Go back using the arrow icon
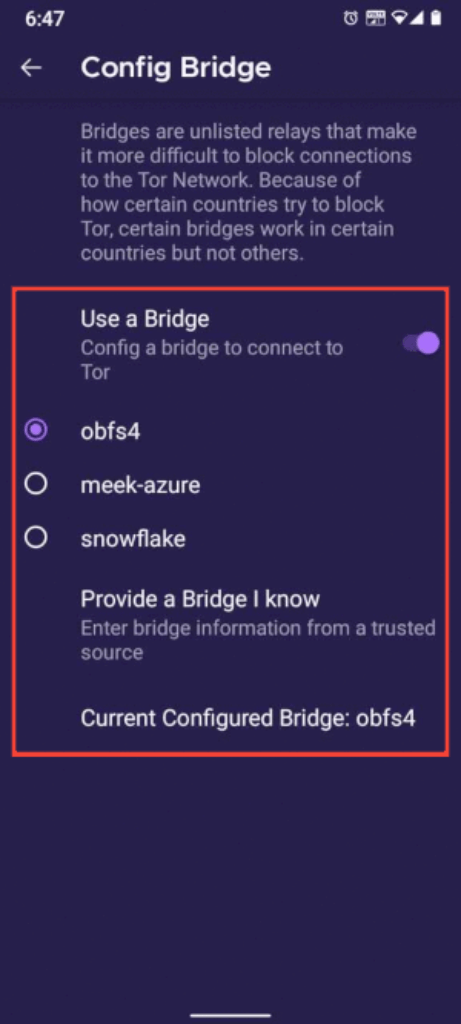 pyautogui.click(x=31, y=67)
